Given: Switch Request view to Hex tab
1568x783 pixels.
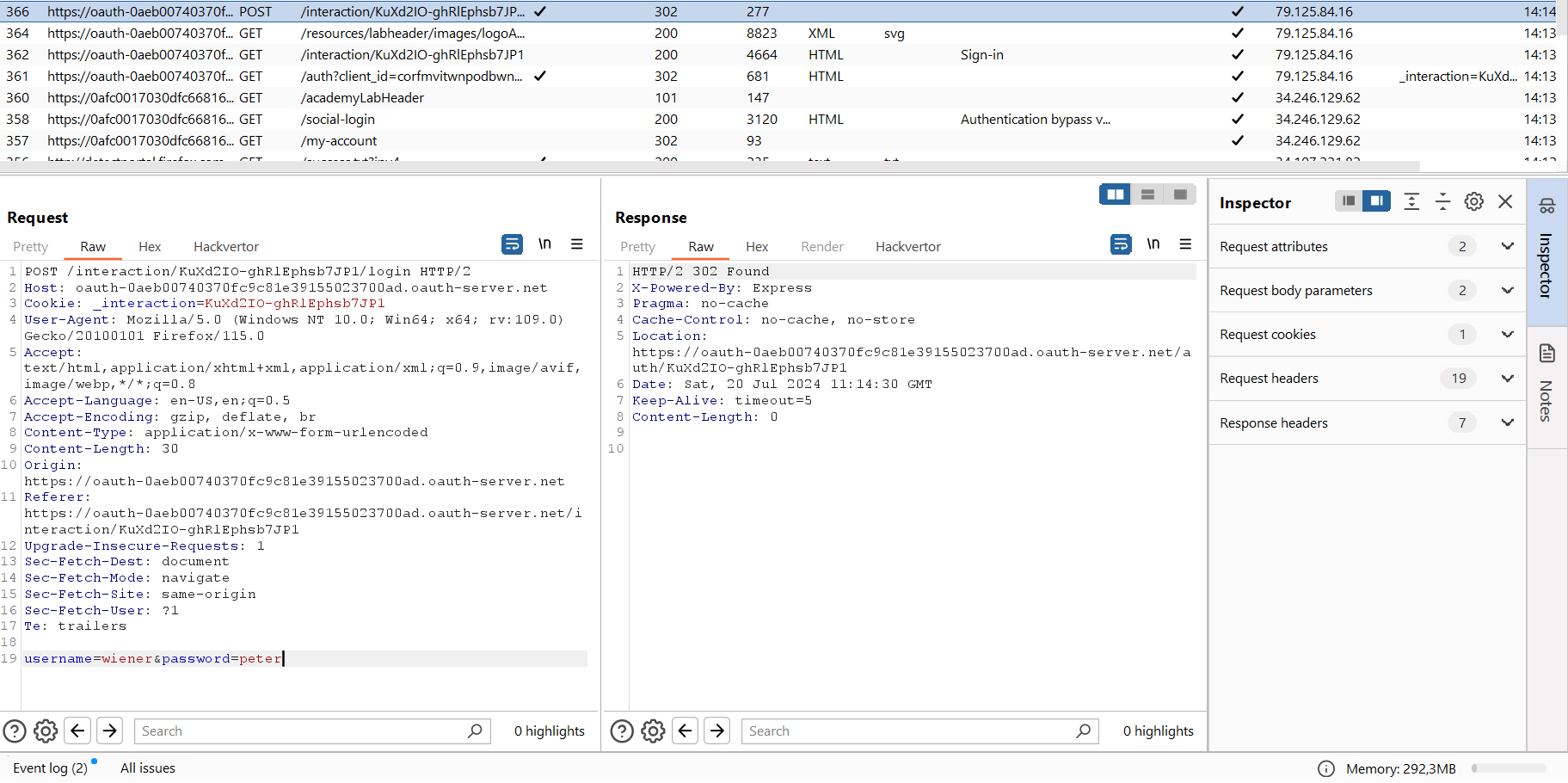Looking at the screenshot, I should click(150, 247).
